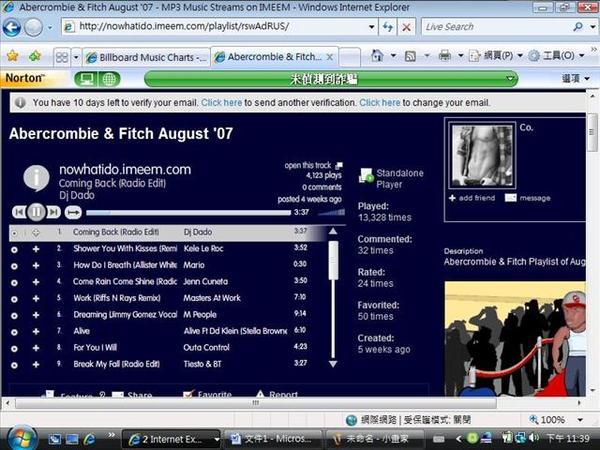Click the browser Forward arrow button
600x450 pixels.
(x=34, y=27)
